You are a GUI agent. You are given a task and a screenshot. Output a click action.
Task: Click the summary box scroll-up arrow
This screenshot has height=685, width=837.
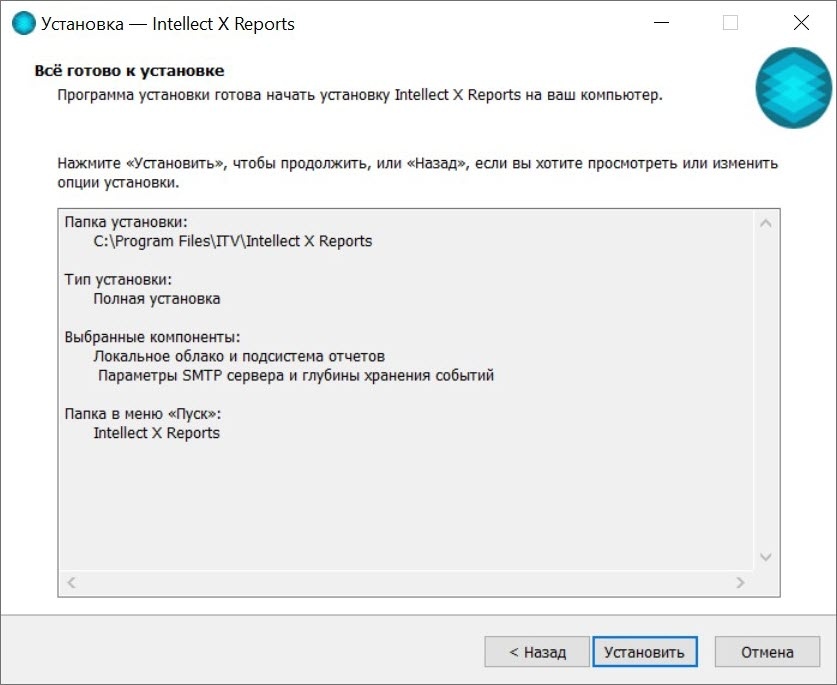(x=767, y=223)
